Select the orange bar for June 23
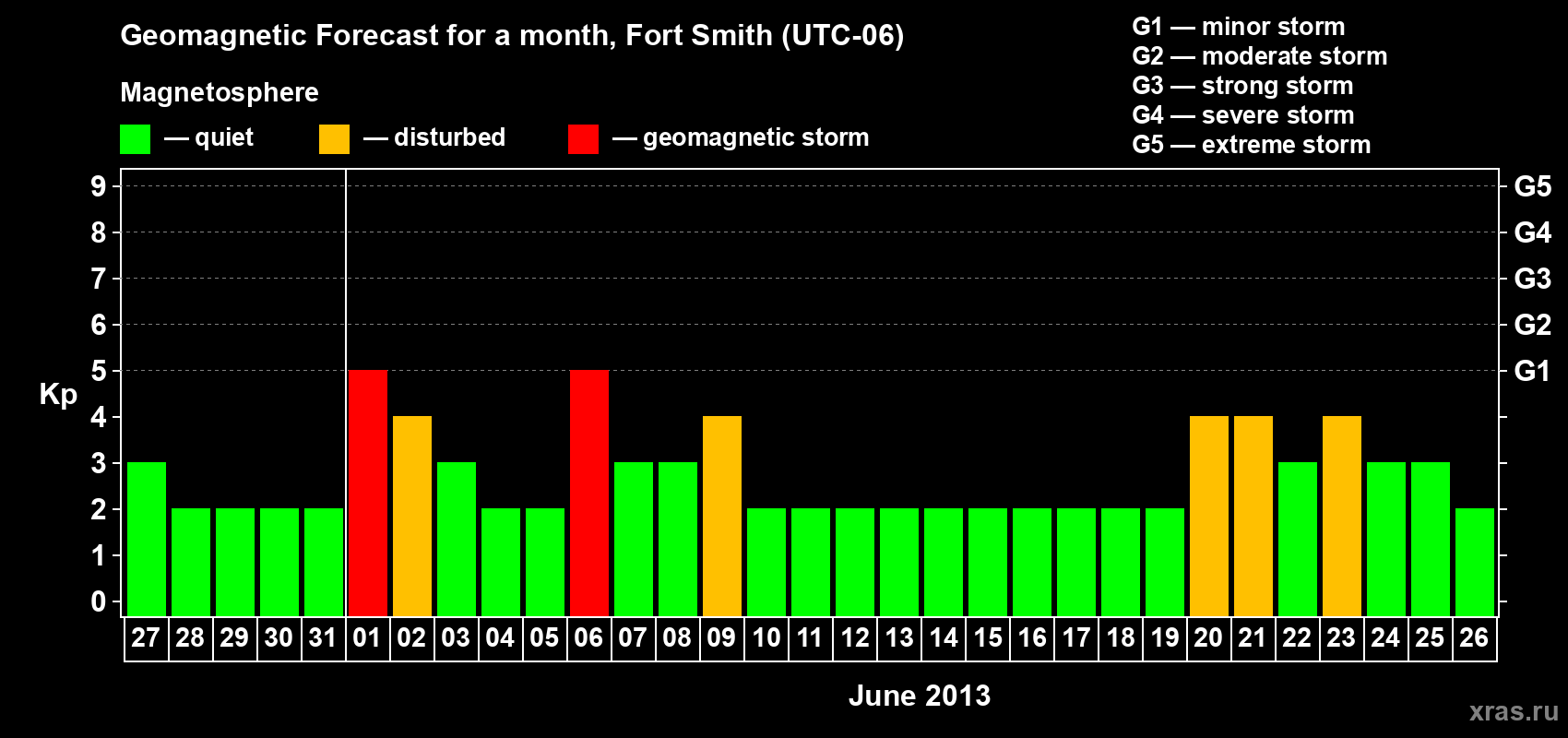The image size is (1568, 738). point(1342,516)
